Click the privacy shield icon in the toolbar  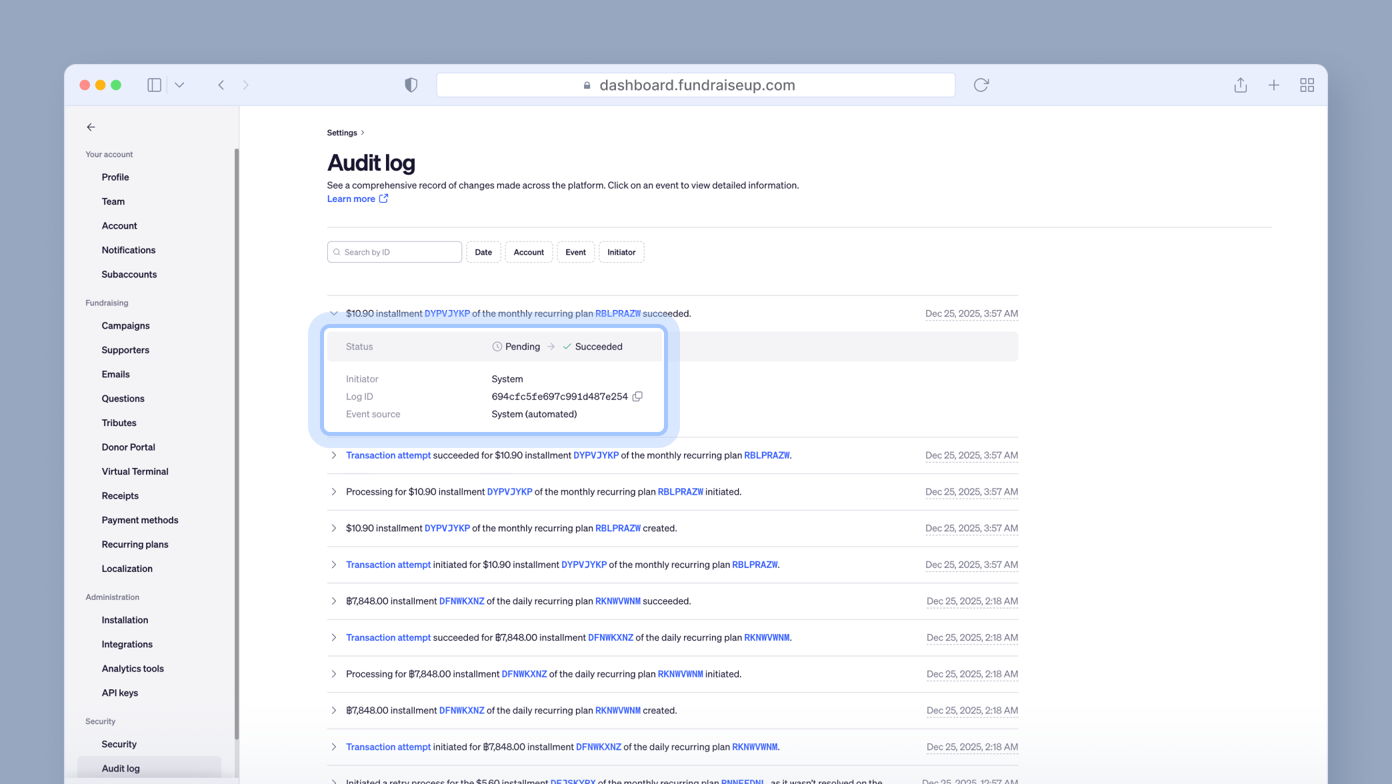[x=410, y=85]
